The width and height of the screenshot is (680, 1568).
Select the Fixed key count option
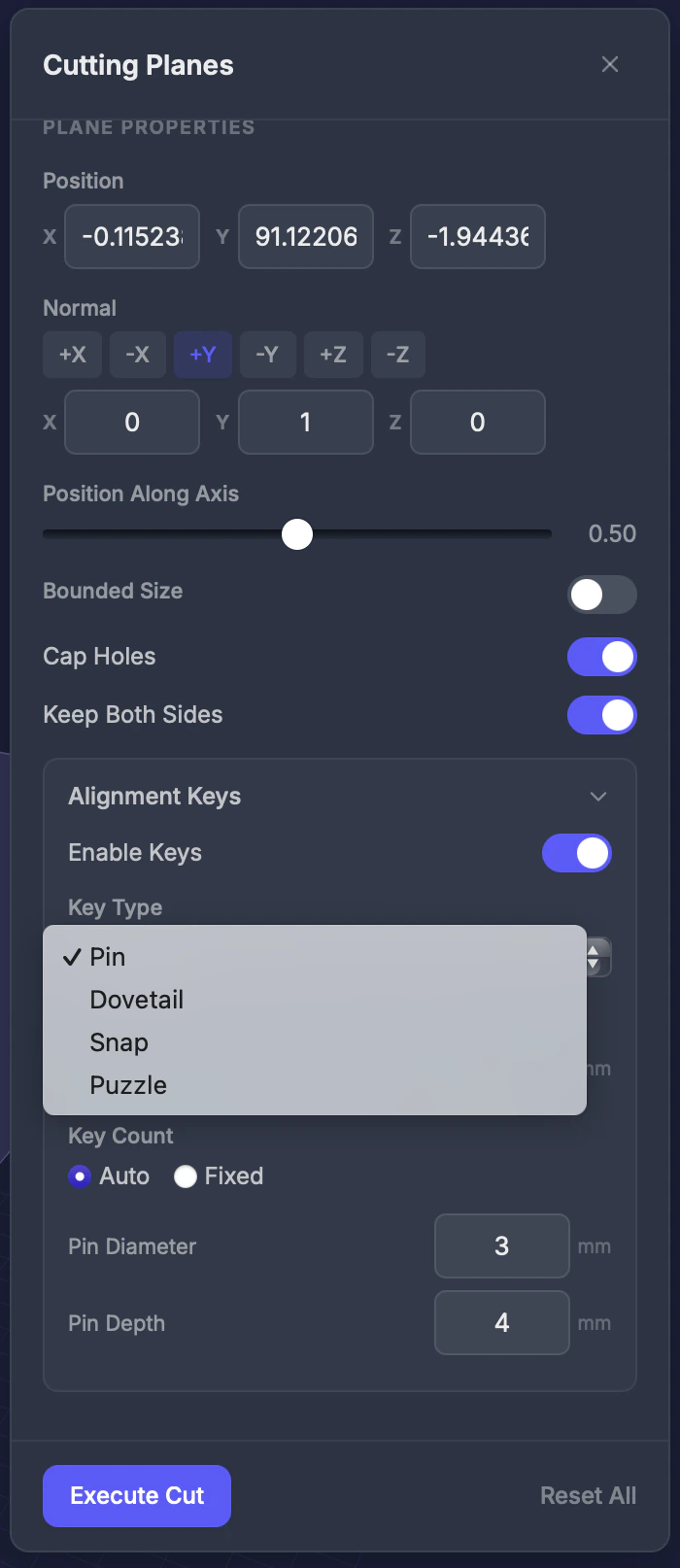[186, 1176]
